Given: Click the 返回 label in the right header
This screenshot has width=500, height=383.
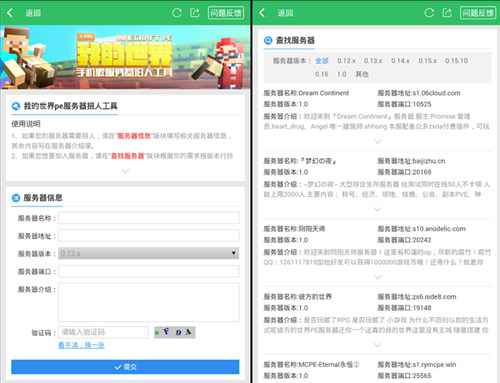Looking at the screenshot, I should pos(286,13).
